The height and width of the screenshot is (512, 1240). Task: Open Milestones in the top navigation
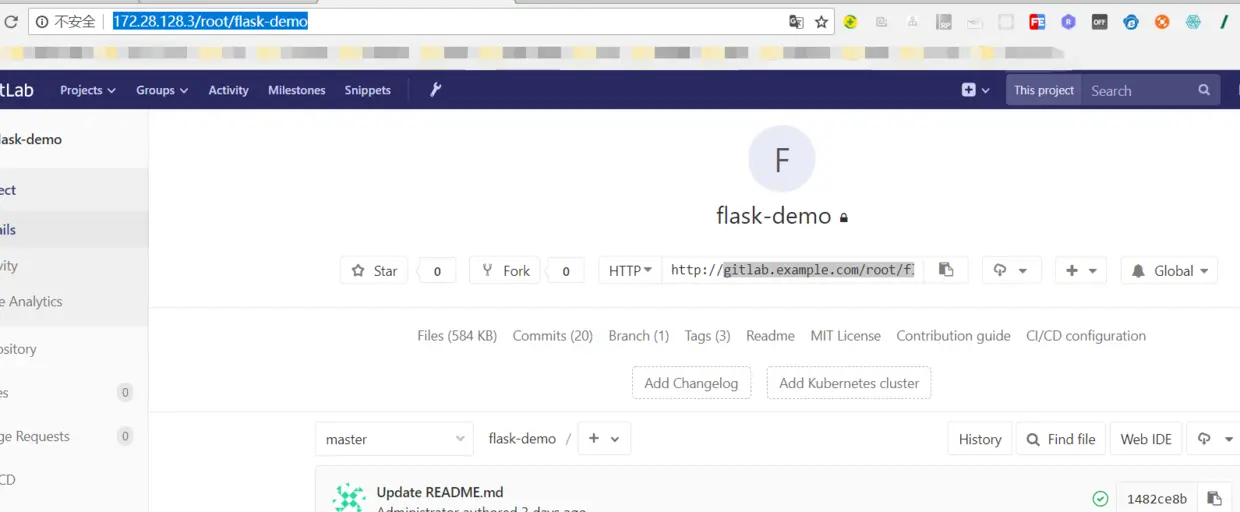[297, 90]
